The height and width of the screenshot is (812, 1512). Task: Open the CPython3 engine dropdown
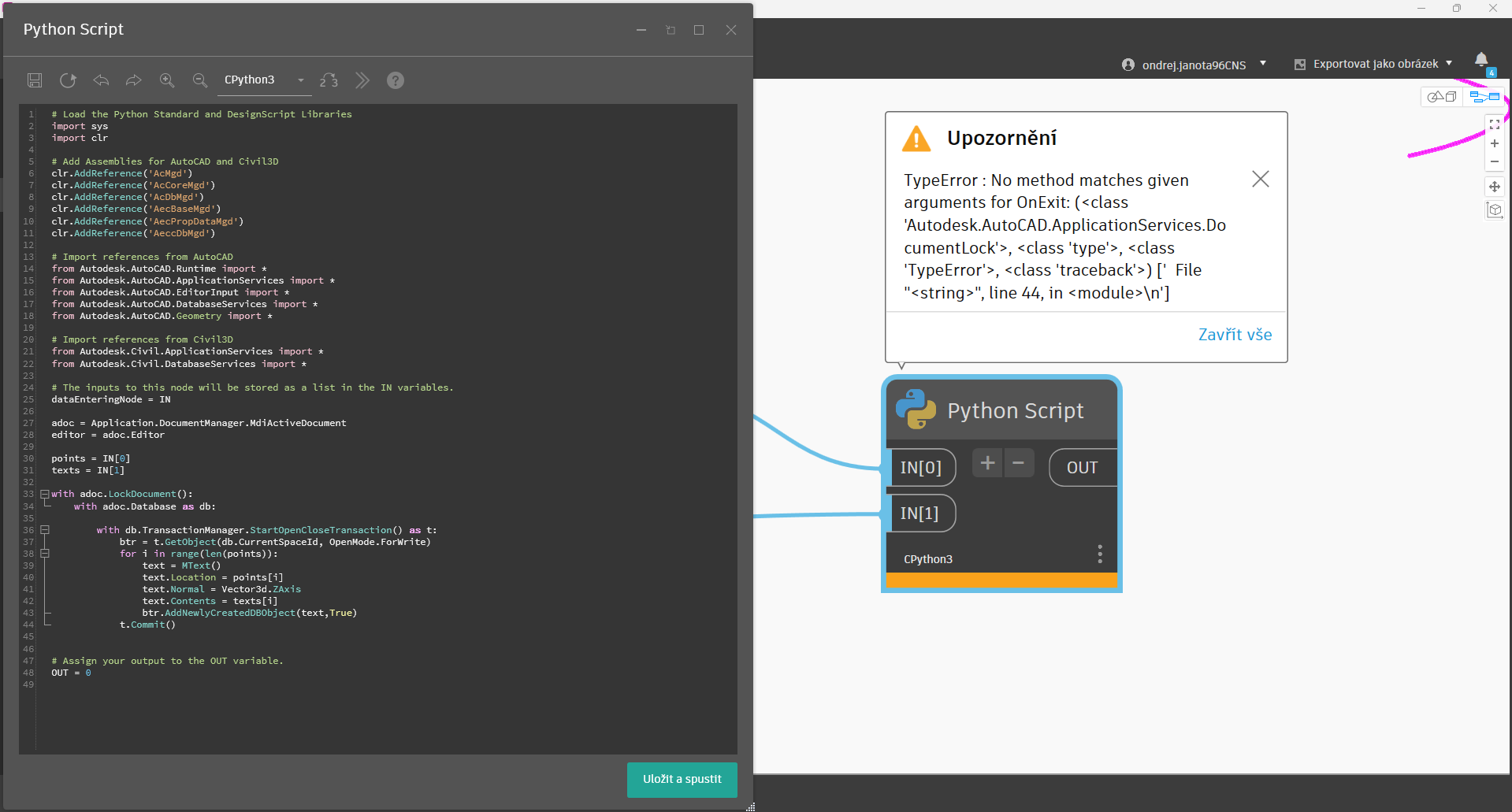pos(263,80)
